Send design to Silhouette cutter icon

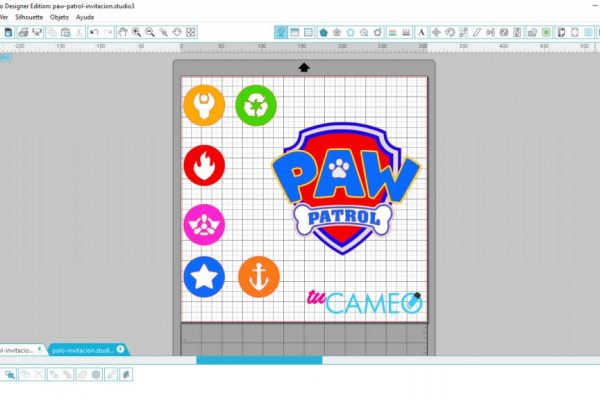coord(37,33)
